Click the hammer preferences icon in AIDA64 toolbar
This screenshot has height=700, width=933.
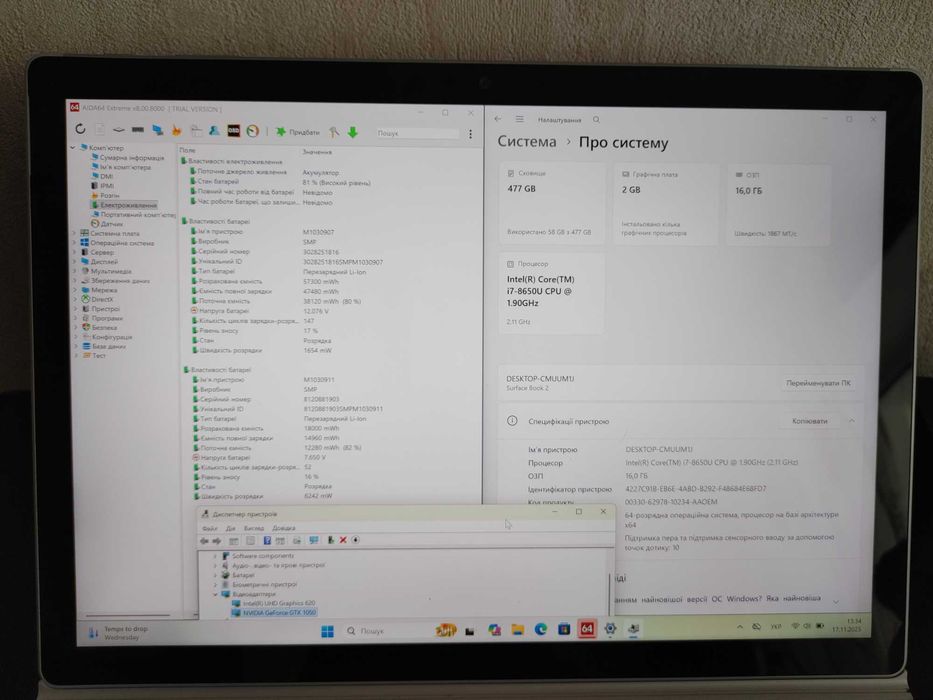point(334,132)
